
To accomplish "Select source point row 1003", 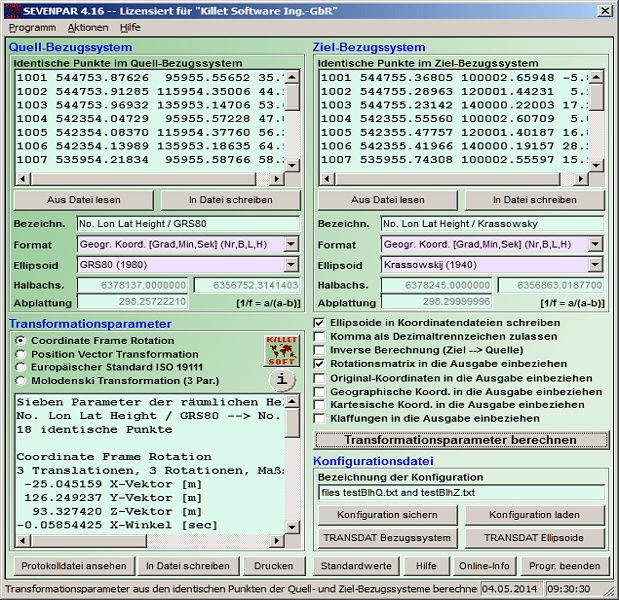I will (150, 105).
